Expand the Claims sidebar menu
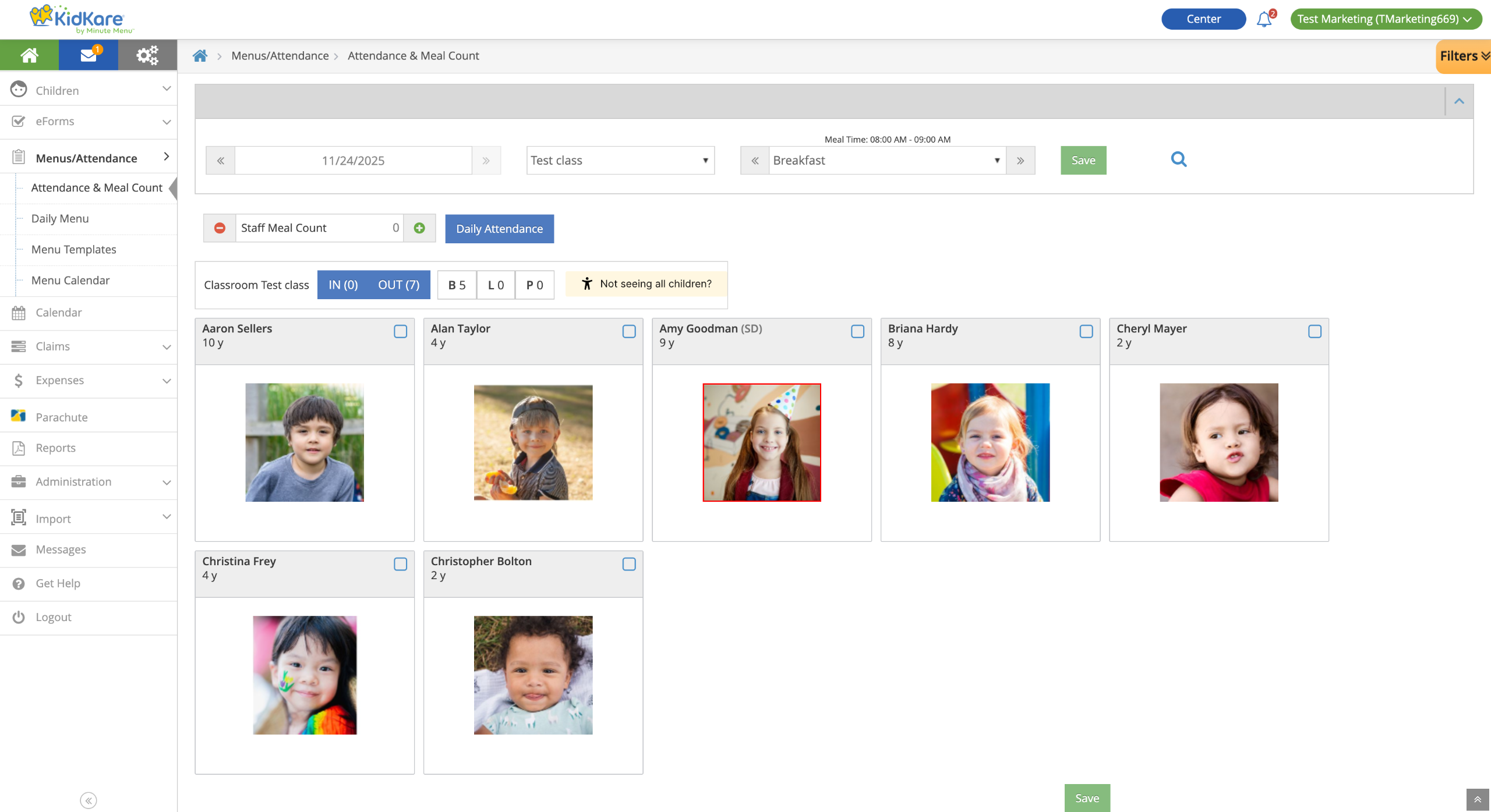1491x812 pixels. [89, 346]
